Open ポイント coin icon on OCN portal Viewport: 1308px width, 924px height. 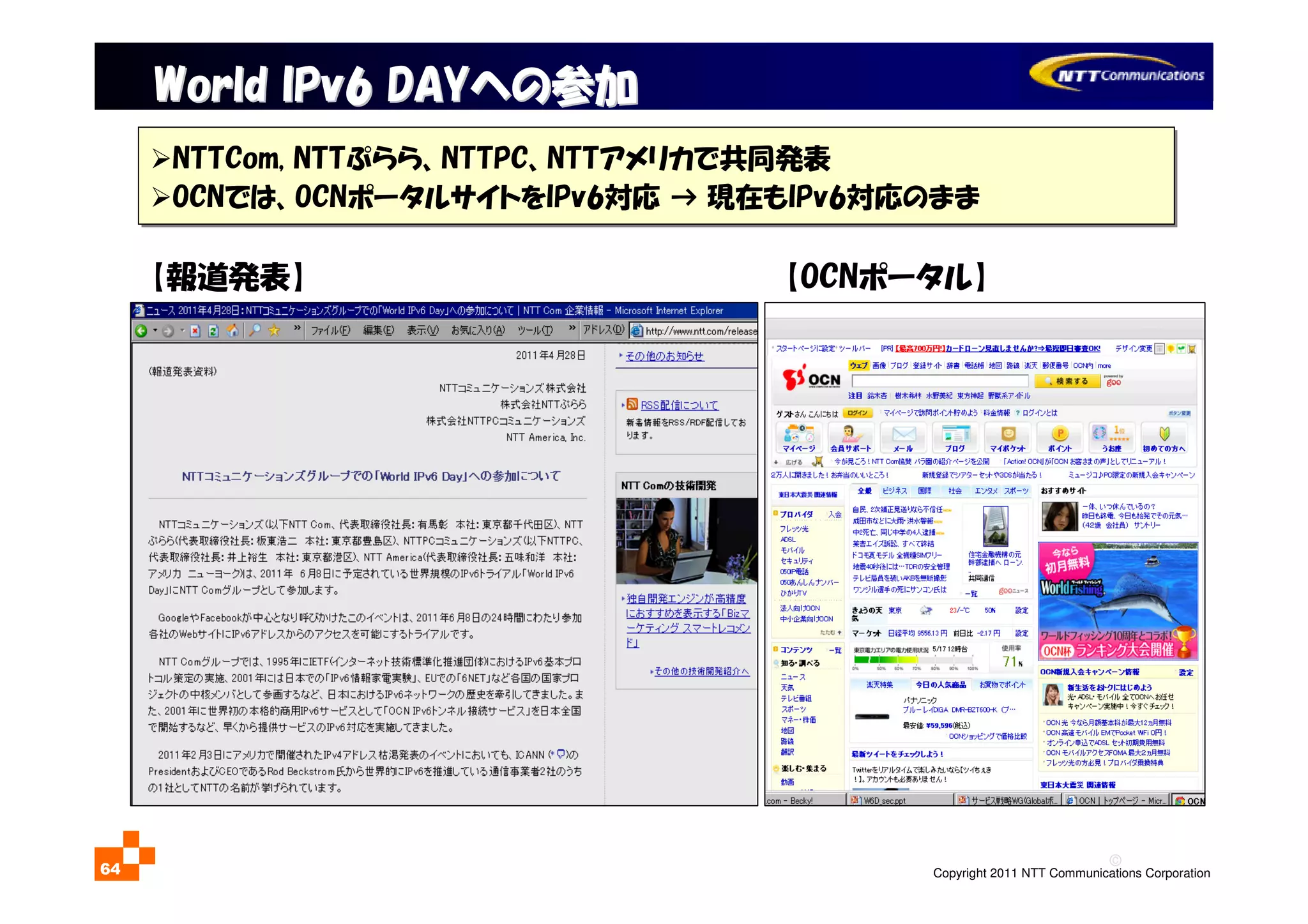click(1060, 438)
